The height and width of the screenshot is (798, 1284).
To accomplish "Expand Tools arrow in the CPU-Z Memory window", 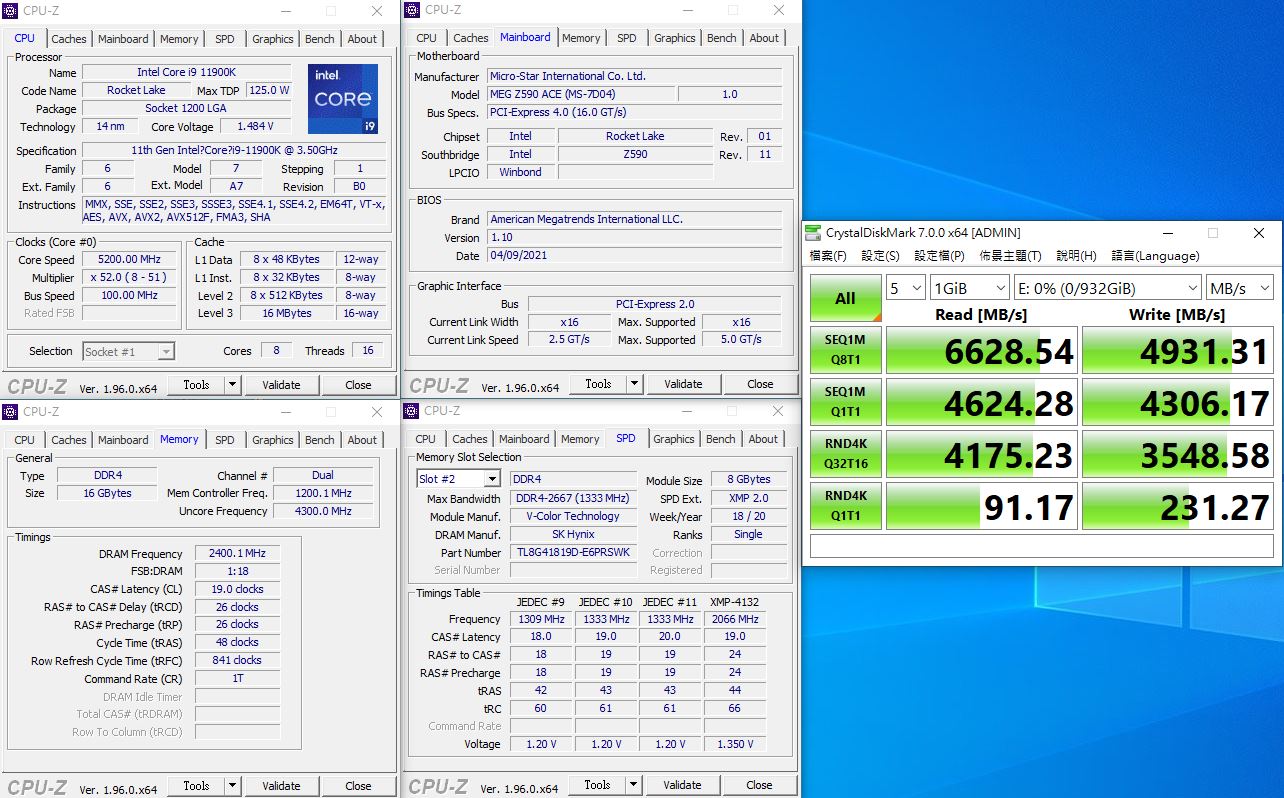I will pos(233,786).
